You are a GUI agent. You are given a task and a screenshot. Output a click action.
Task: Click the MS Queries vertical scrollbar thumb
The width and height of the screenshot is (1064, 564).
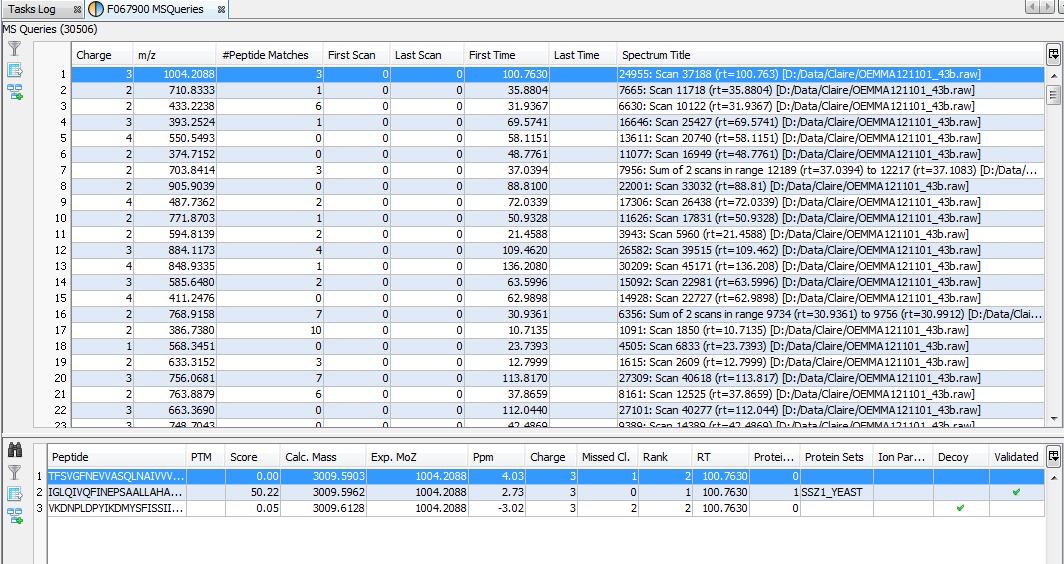click(x=1053, y=95)
